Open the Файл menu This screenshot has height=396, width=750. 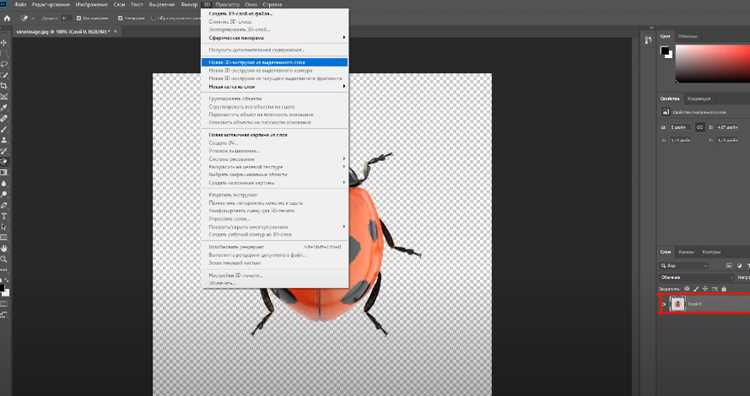pos(21,4)
